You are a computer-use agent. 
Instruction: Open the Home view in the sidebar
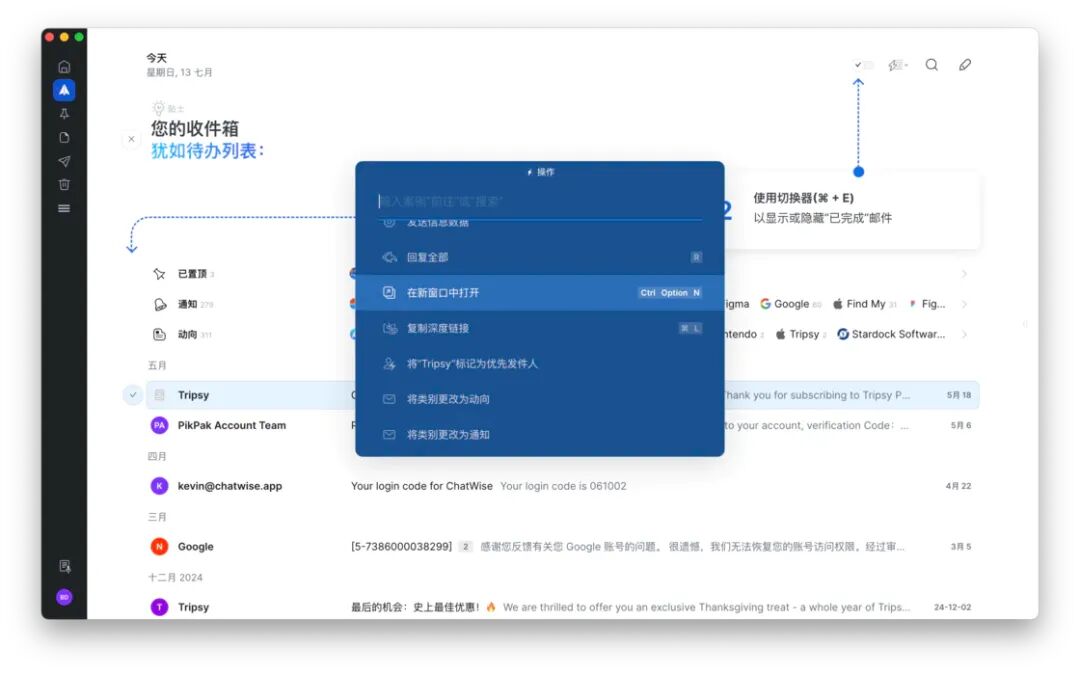64,67
